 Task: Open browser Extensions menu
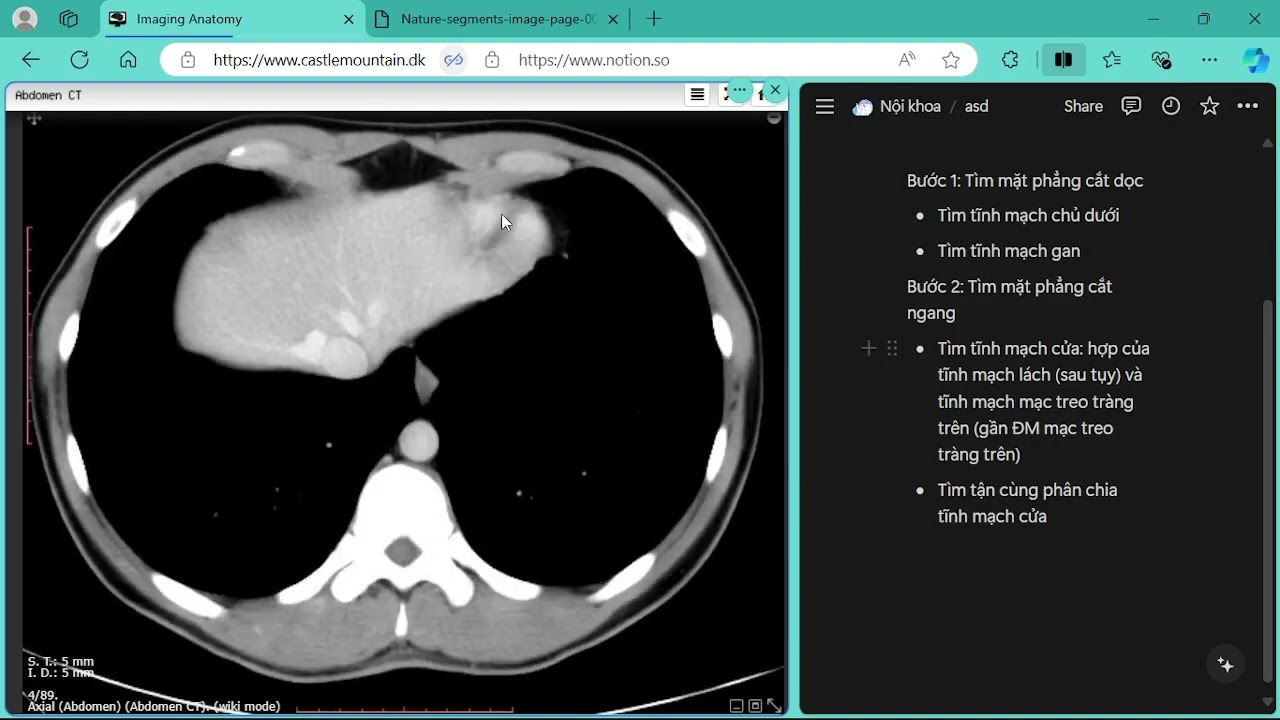point(1010,60)
